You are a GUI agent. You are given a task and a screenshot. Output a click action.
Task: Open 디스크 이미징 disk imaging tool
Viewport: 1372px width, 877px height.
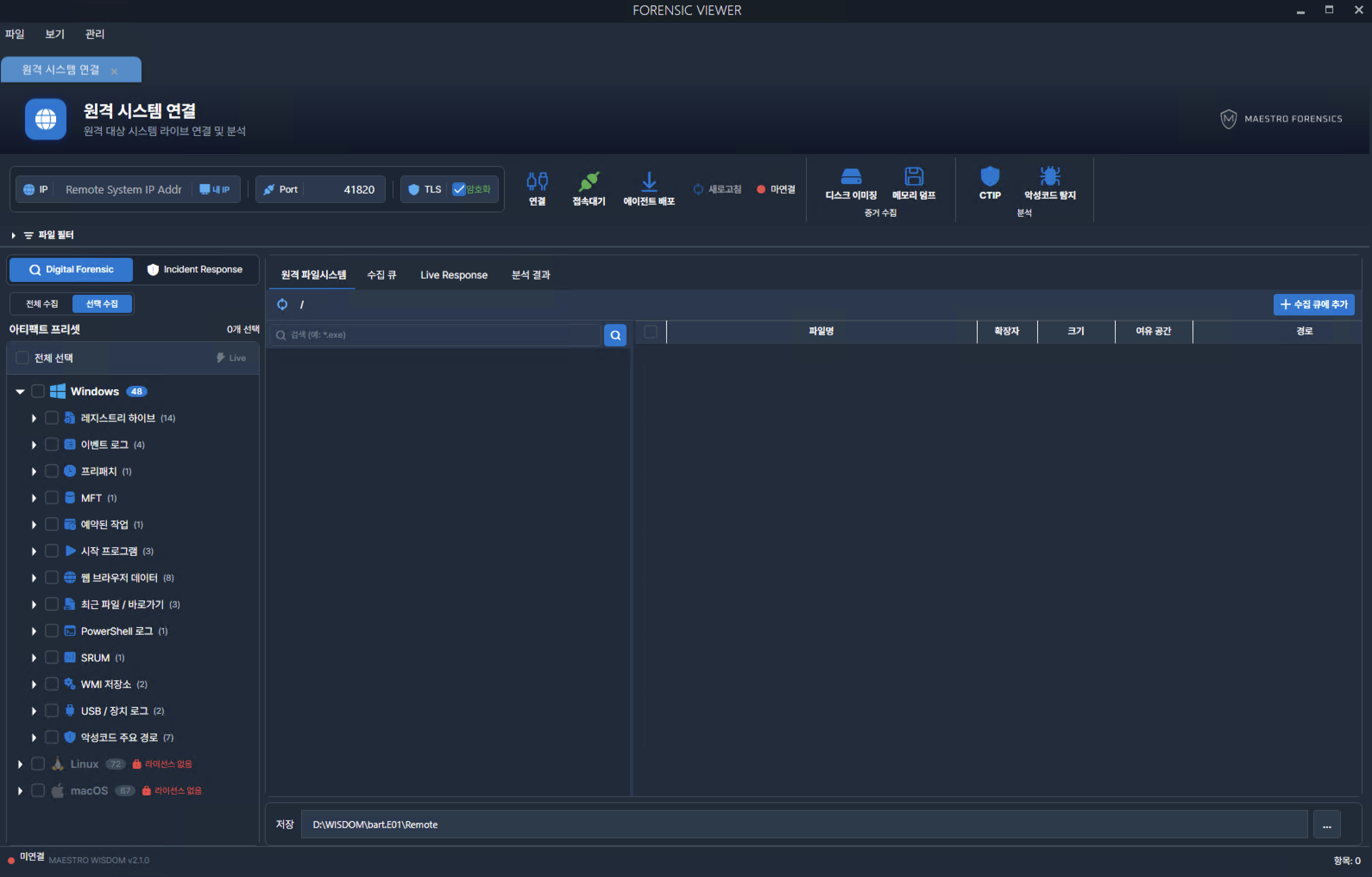(x=851, y=176)
